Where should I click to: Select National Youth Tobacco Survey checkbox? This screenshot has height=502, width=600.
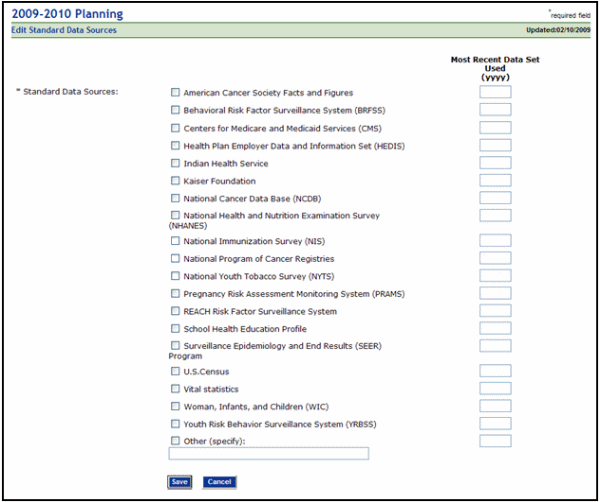point(175,276)
